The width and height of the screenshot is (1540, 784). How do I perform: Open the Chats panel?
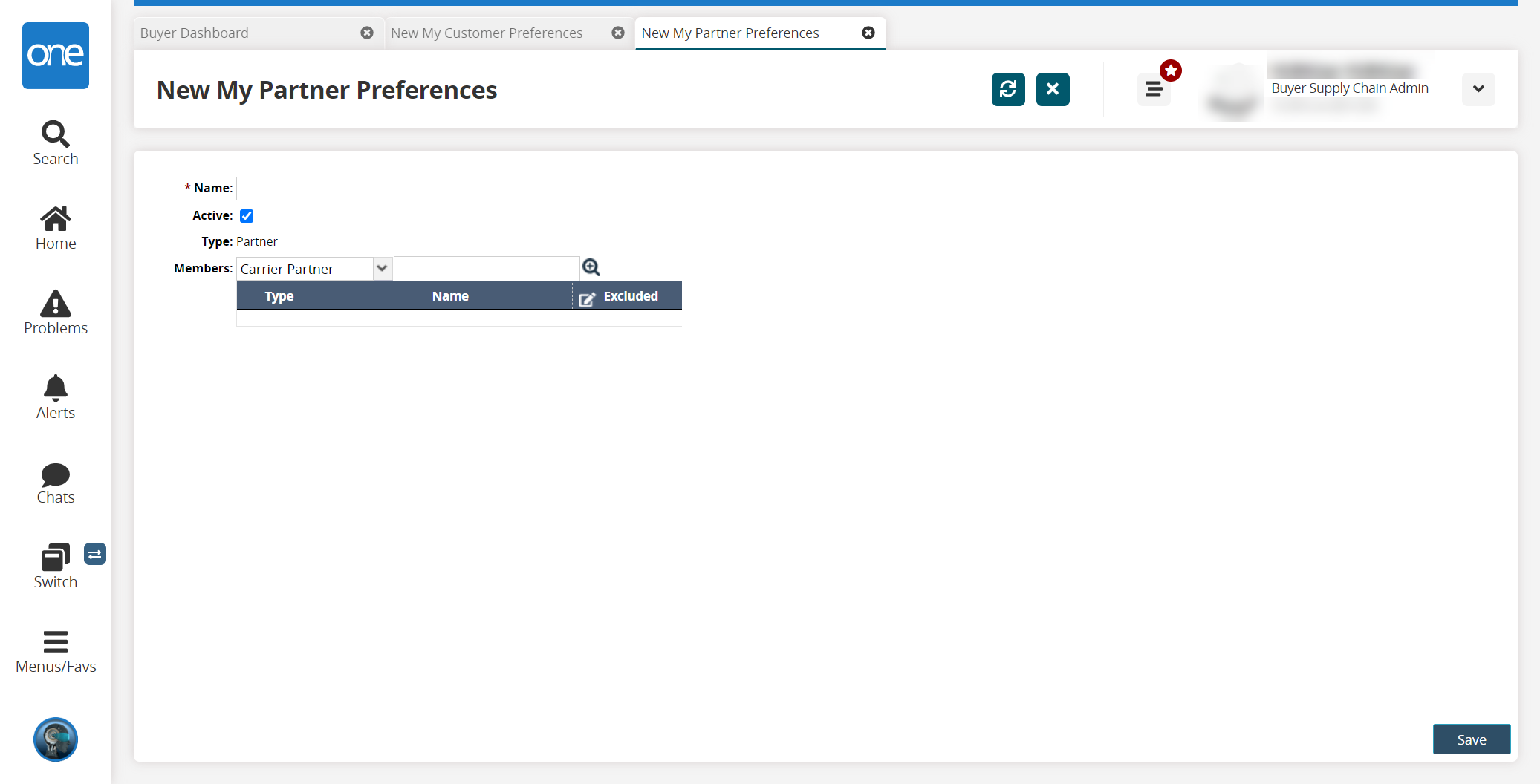pos(56,483)
